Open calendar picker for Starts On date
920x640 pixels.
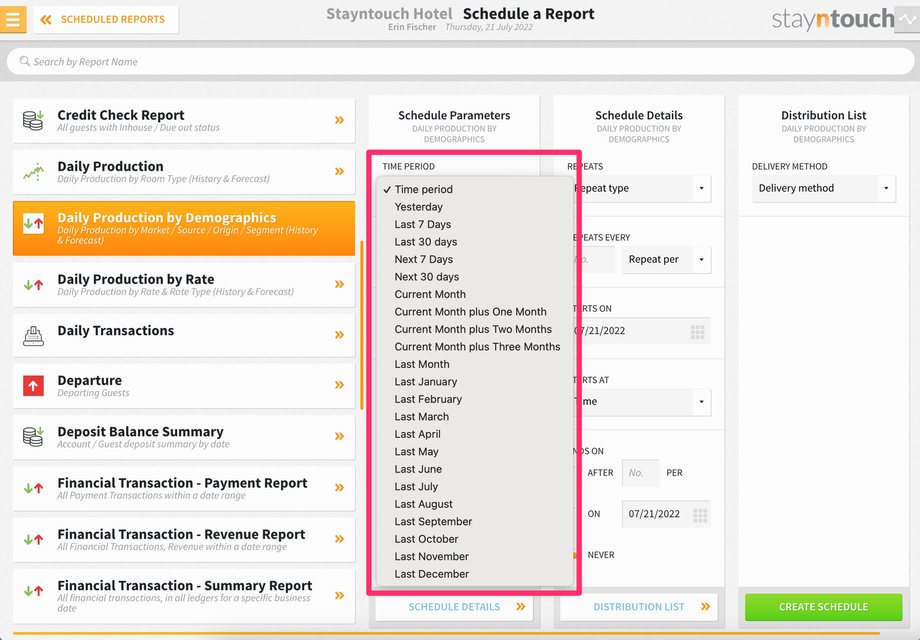698,333
